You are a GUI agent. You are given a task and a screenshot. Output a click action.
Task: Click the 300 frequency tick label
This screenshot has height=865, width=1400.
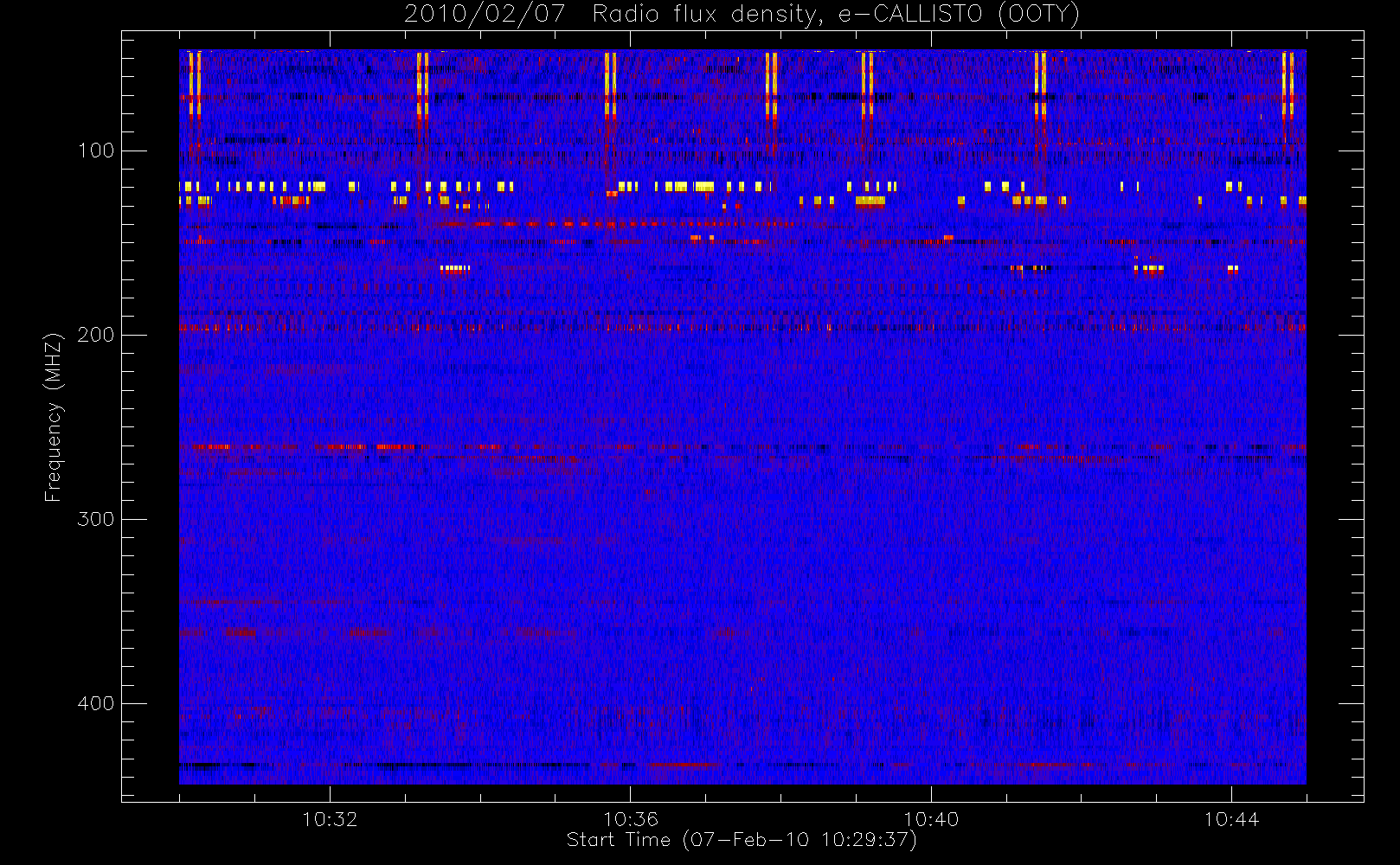pos(96,519)
